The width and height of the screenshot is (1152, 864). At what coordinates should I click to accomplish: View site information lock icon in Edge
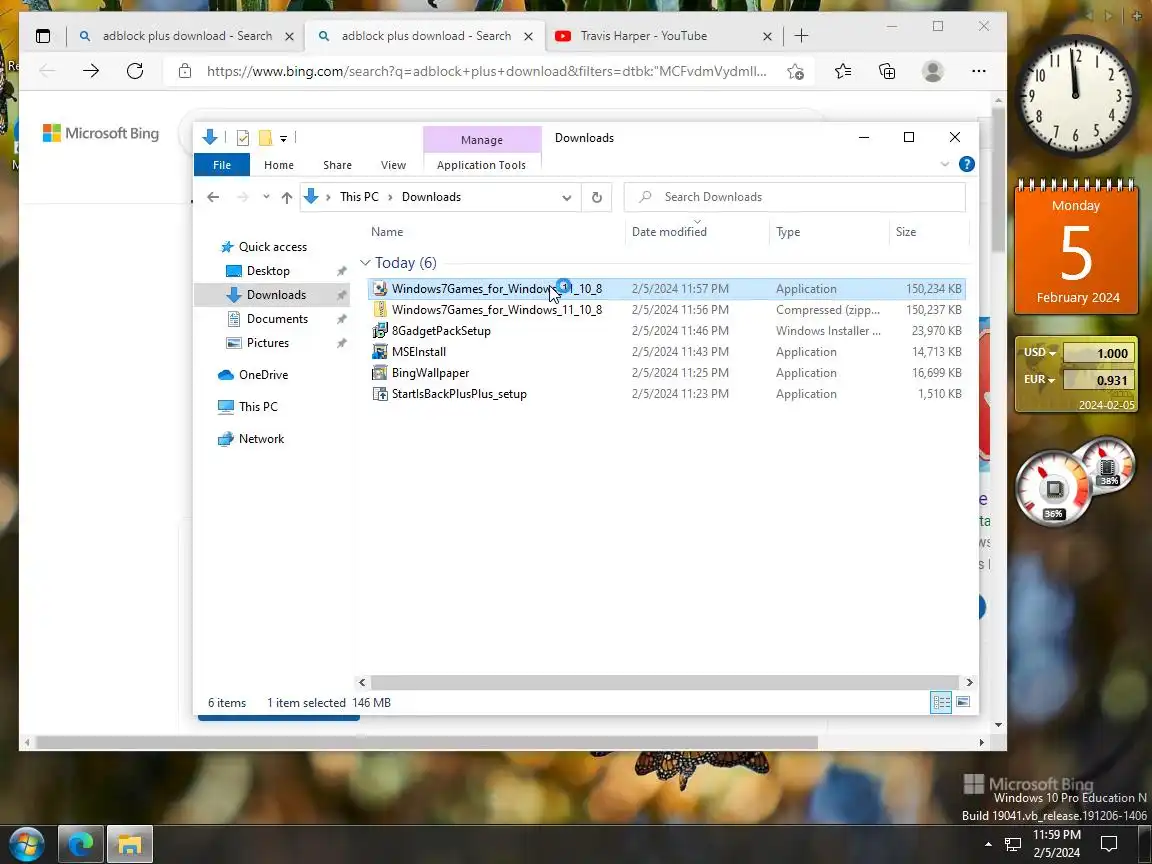[185, 71]
